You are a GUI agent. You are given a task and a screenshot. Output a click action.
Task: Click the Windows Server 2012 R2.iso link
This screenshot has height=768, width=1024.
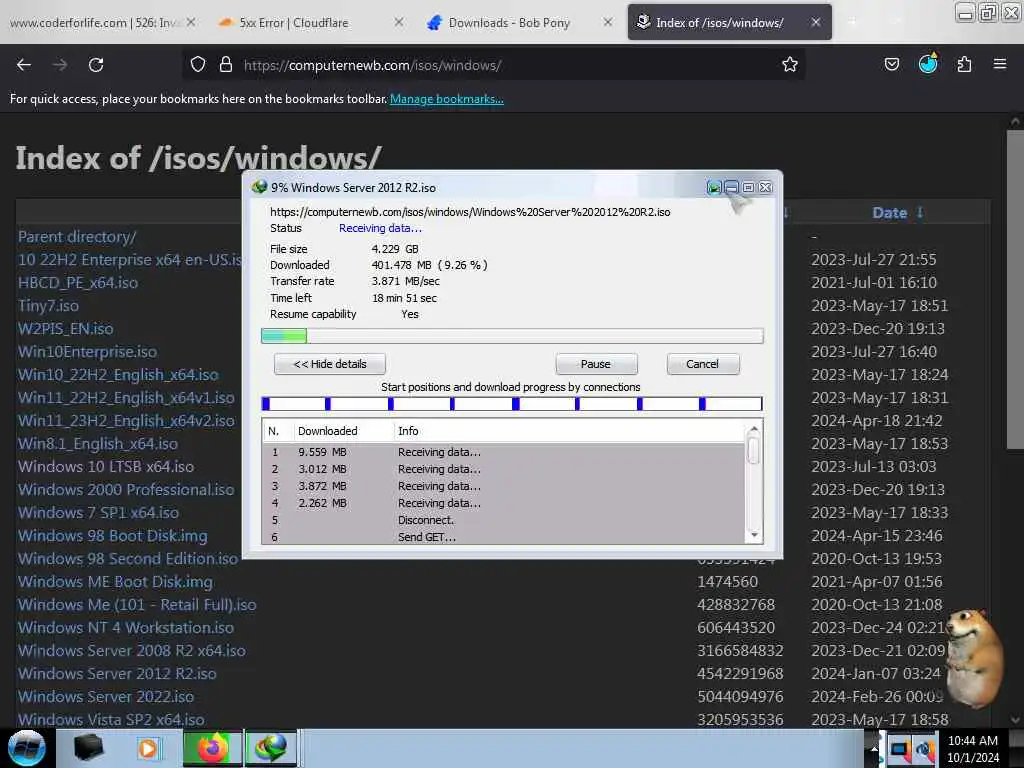tap(118, 674)
